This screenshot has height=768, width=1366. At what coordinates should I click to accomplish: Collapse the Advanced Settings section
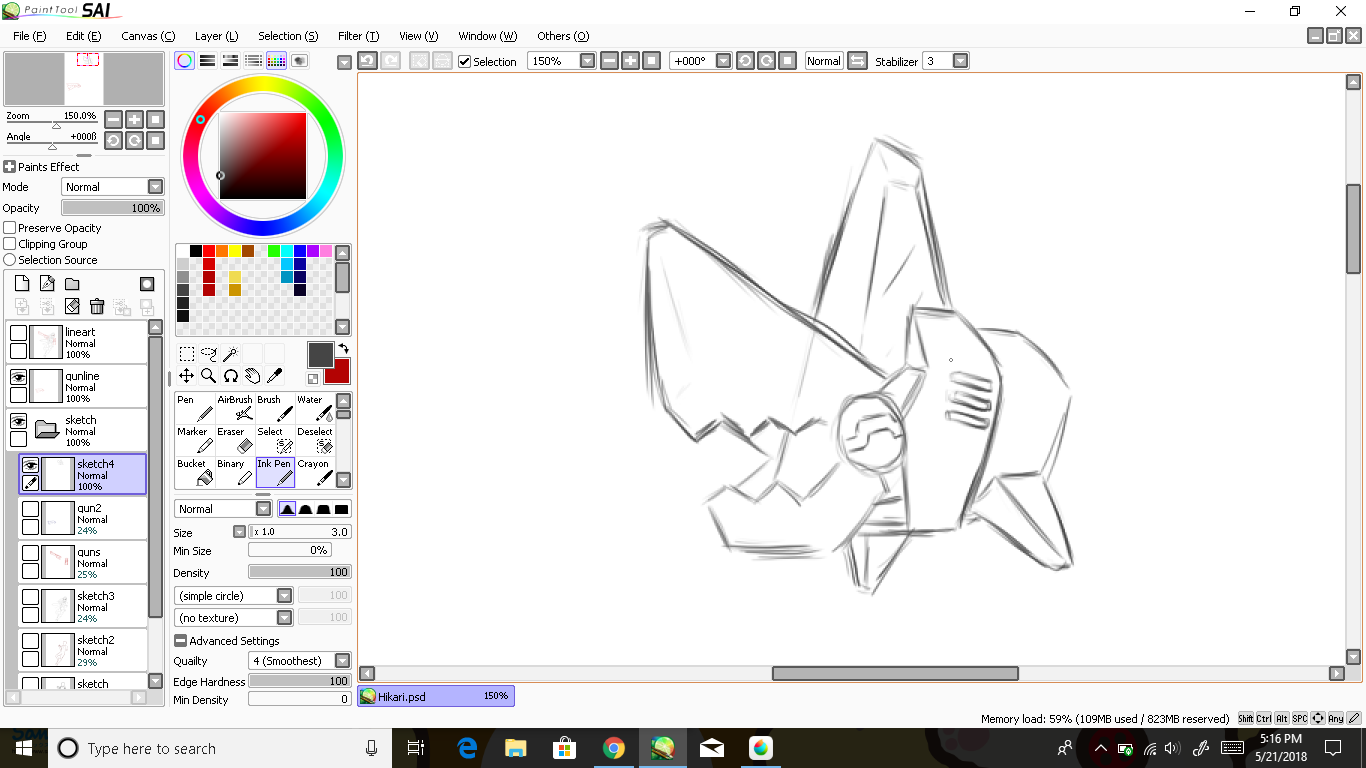click(x=180, y=641)
